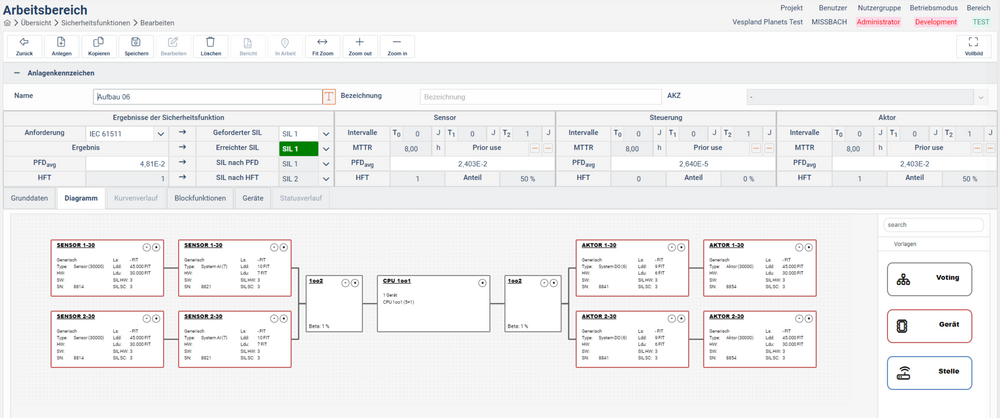This screenshot has width=1000, height=418.
Task: Fit the diagram with Fit Zoom
Action: click(x=322, y=46)
